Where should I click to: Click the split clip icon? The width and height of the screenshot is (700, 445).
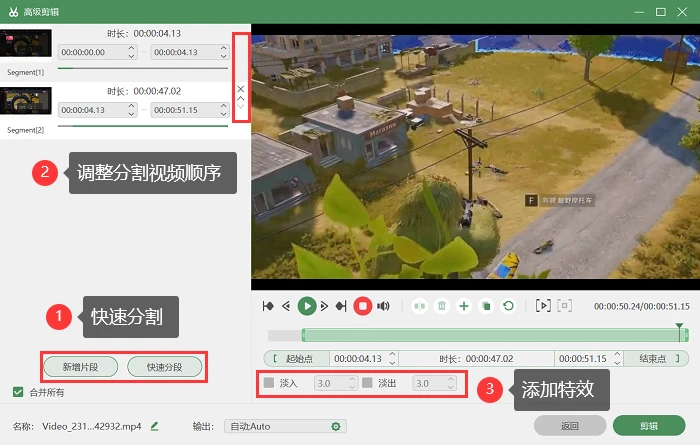(419, 306)
